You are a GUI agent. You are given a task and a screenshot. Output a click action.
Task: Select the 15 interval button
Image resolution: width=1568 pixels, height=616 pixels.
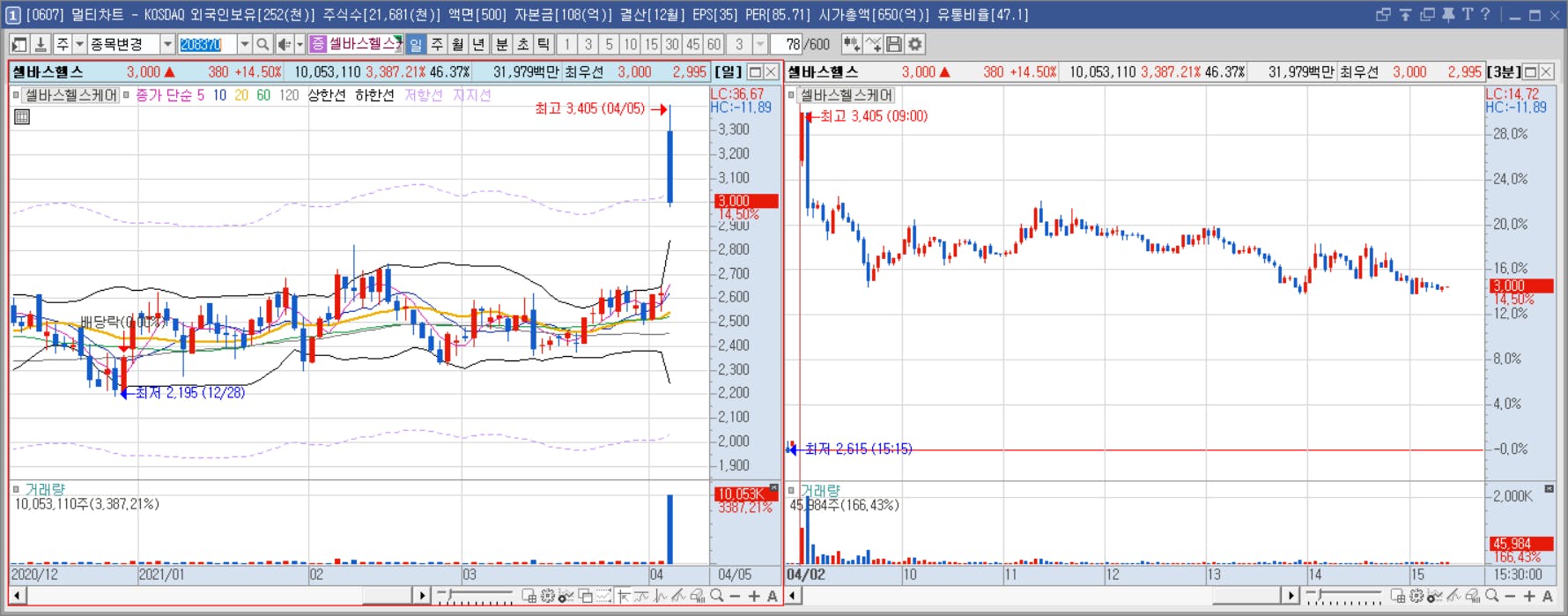651,44
